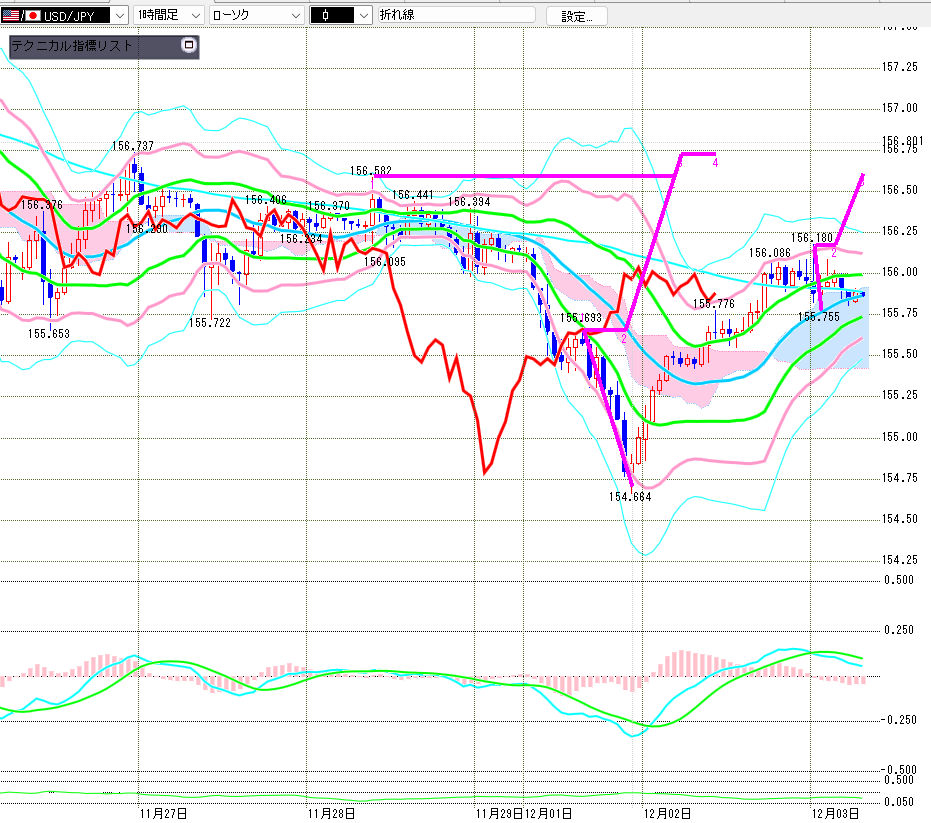
Task: Click the 155.00 price axis label
Action: [x=900, y=437]
